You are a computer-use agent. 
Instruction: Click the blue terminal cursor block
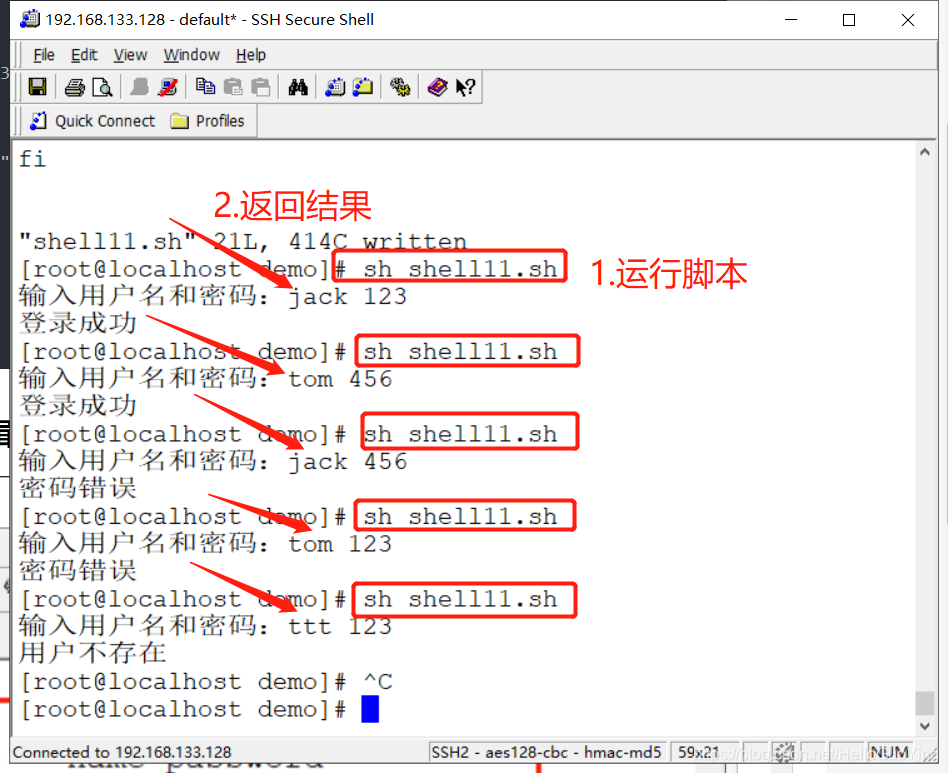tap(370, 709)
